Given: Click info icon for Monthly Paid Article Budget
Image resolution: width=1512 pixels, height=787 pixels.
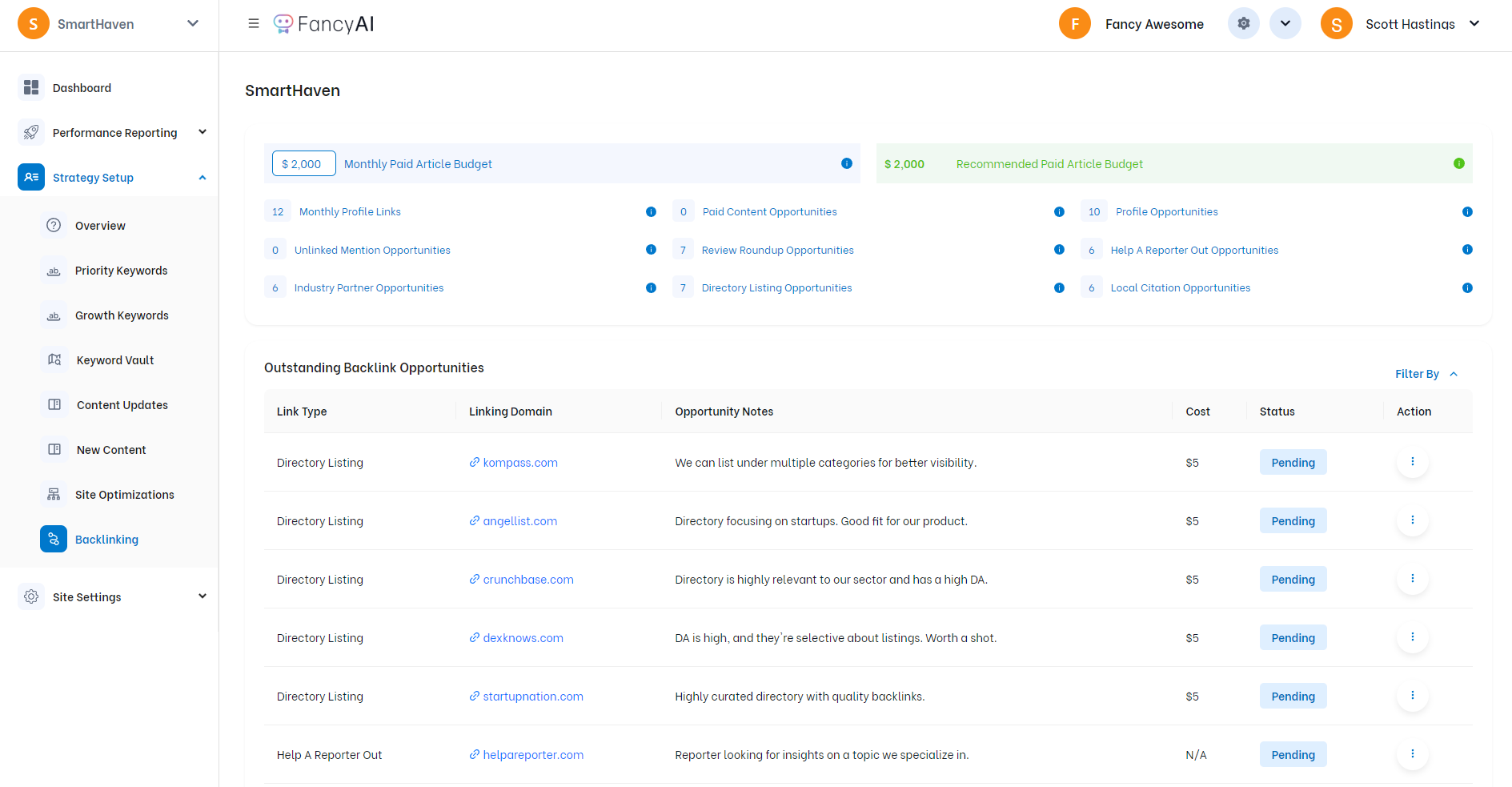Looking at the screenshot, I should [x=846, y=163].
